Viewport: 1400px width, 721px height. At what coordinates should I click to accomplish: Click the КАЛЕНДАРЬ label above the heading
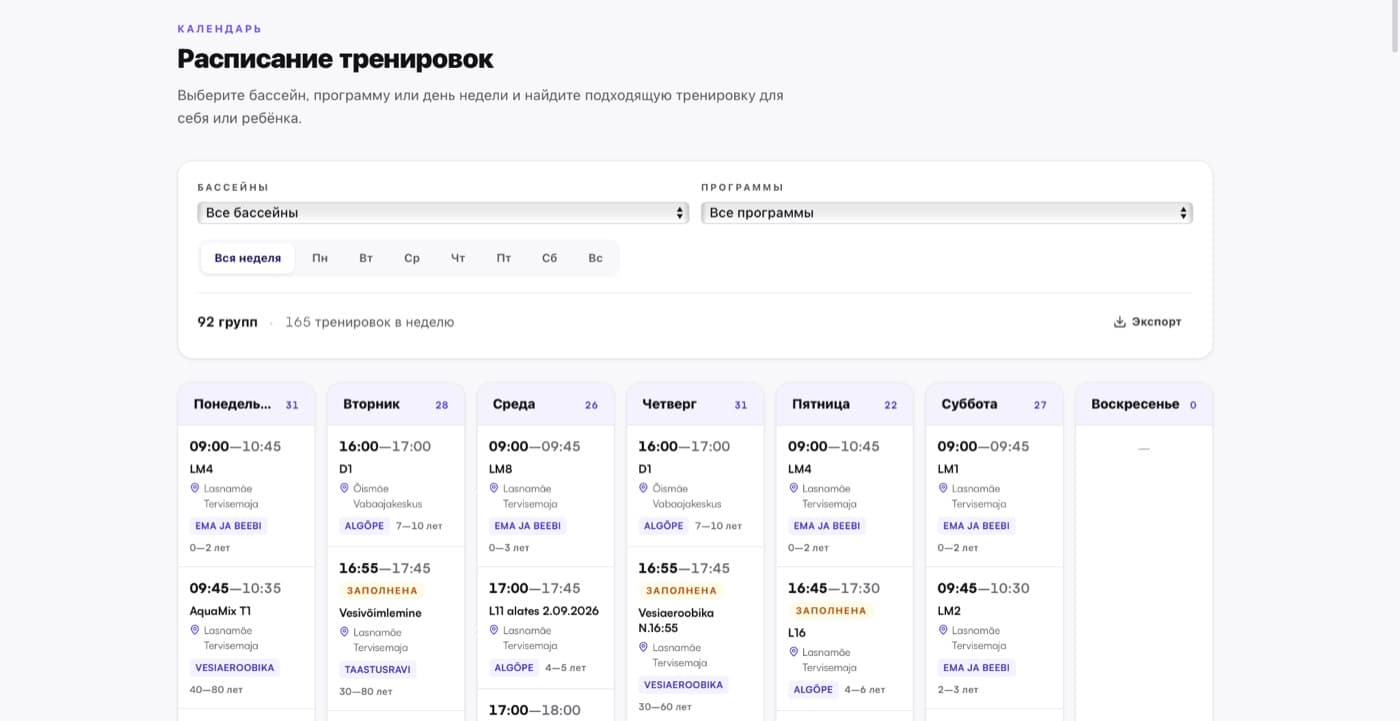[220, 29]
